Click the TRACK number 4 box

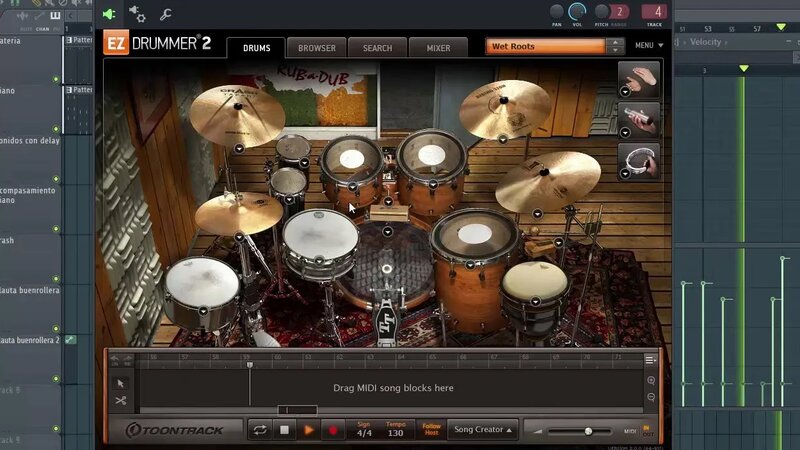(655, 12)
